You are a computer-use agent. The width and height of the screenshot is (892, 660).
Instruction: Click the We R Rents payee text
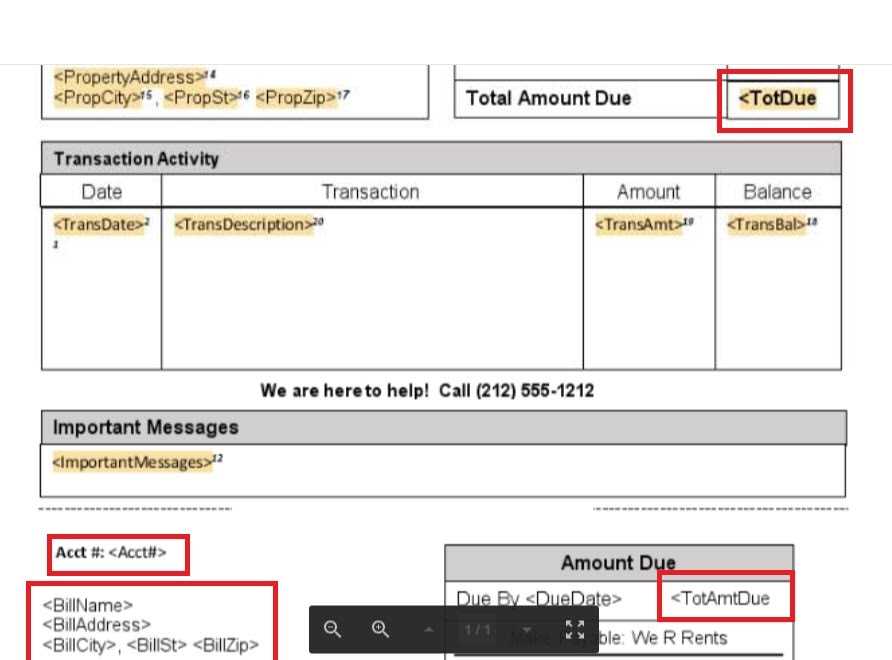tap(679, 638)
